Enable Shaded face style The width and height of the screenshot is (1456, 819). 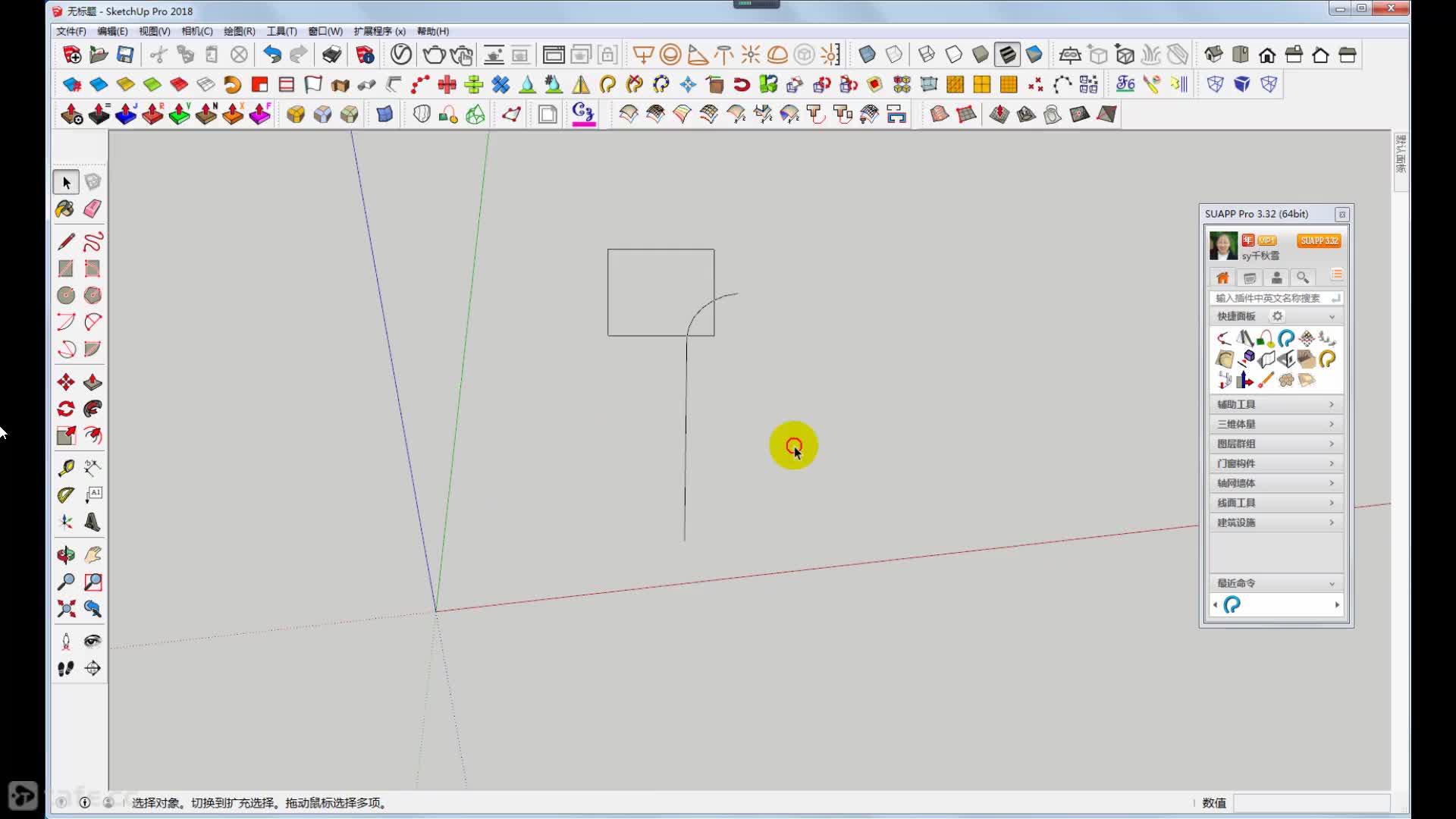tap(981, 55)
